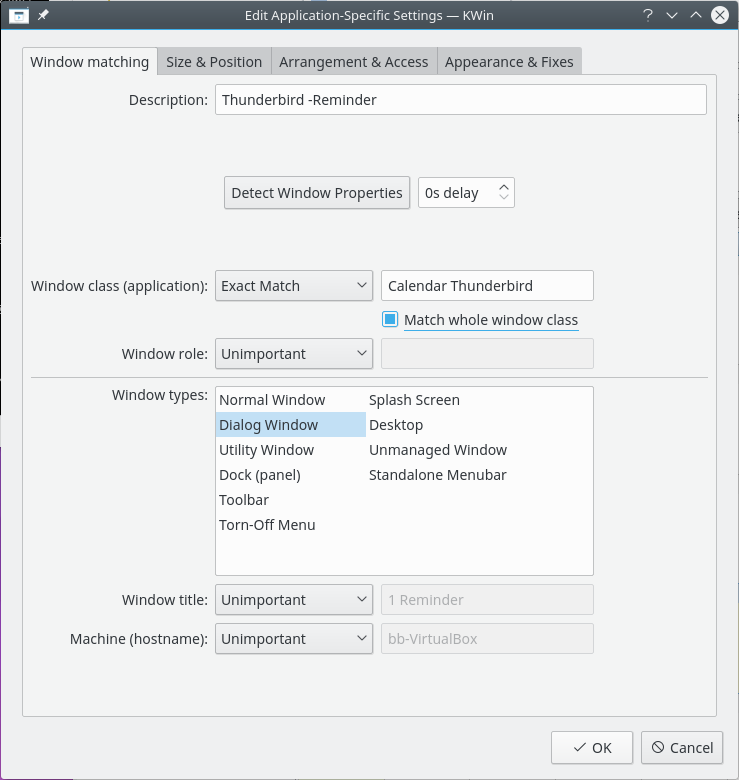
Task: Click the window class text field
Action: coord(487,286)
